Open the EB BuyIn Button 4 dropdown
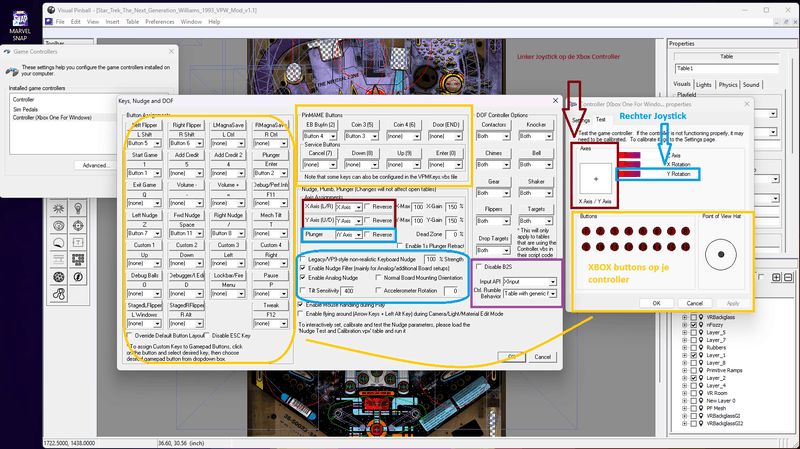Screen dimensions: 800x449 pos(320,136)
